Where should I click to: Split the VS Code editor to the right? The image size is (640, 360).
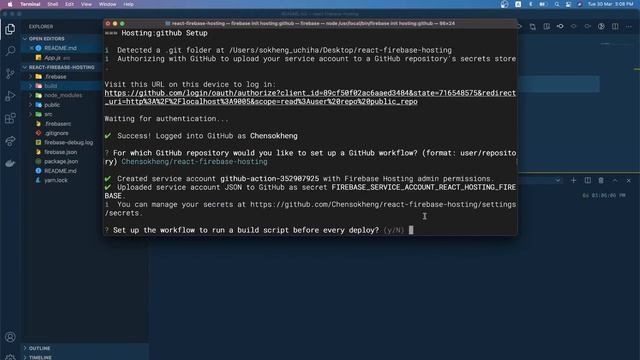[615, 27]
